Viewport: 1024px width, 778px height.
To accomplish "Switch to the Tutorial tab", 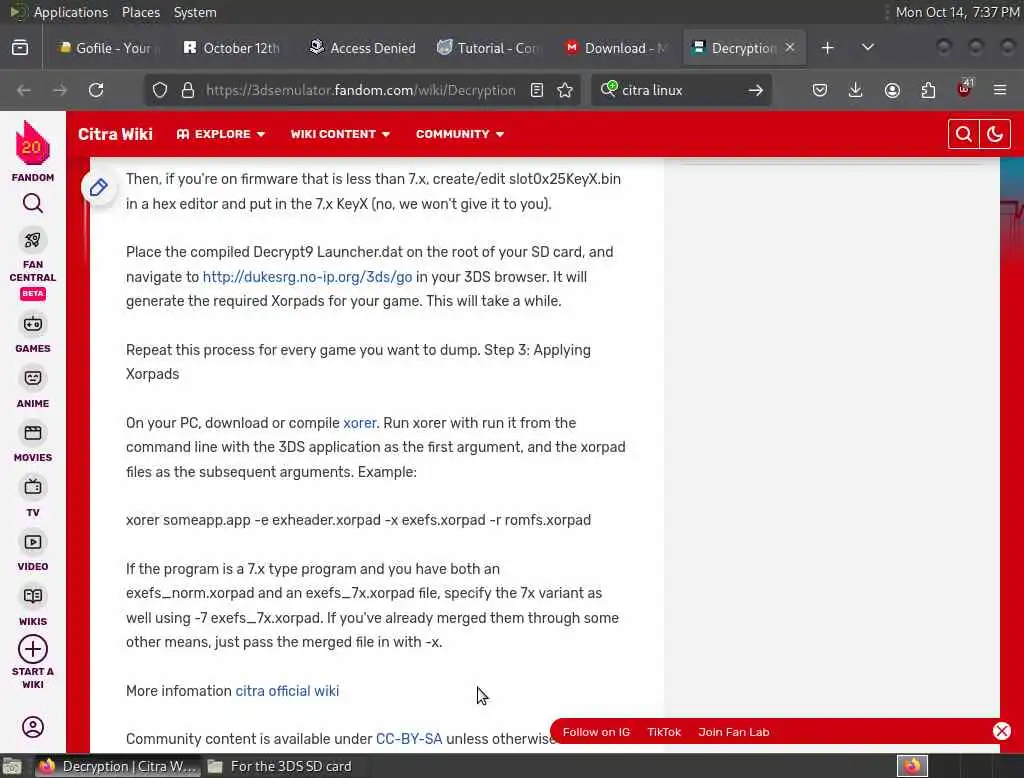I will [x=490, y=48].
